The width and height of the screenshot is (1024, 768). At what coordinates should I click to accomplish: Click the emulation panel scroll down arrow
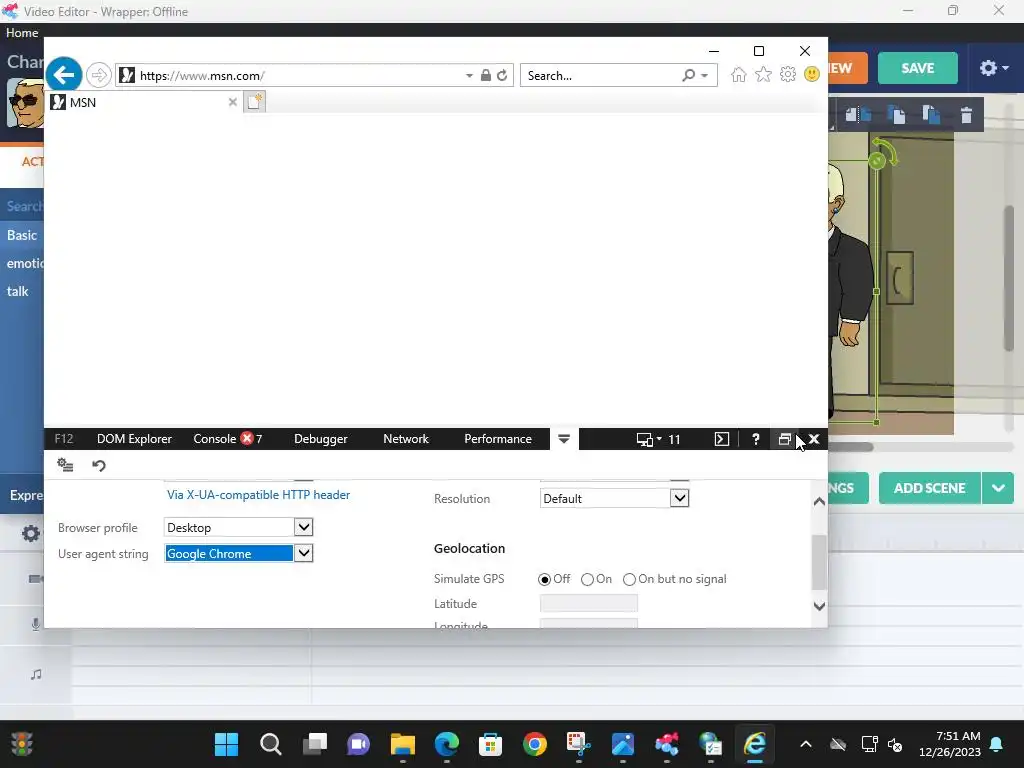[819, 606]
